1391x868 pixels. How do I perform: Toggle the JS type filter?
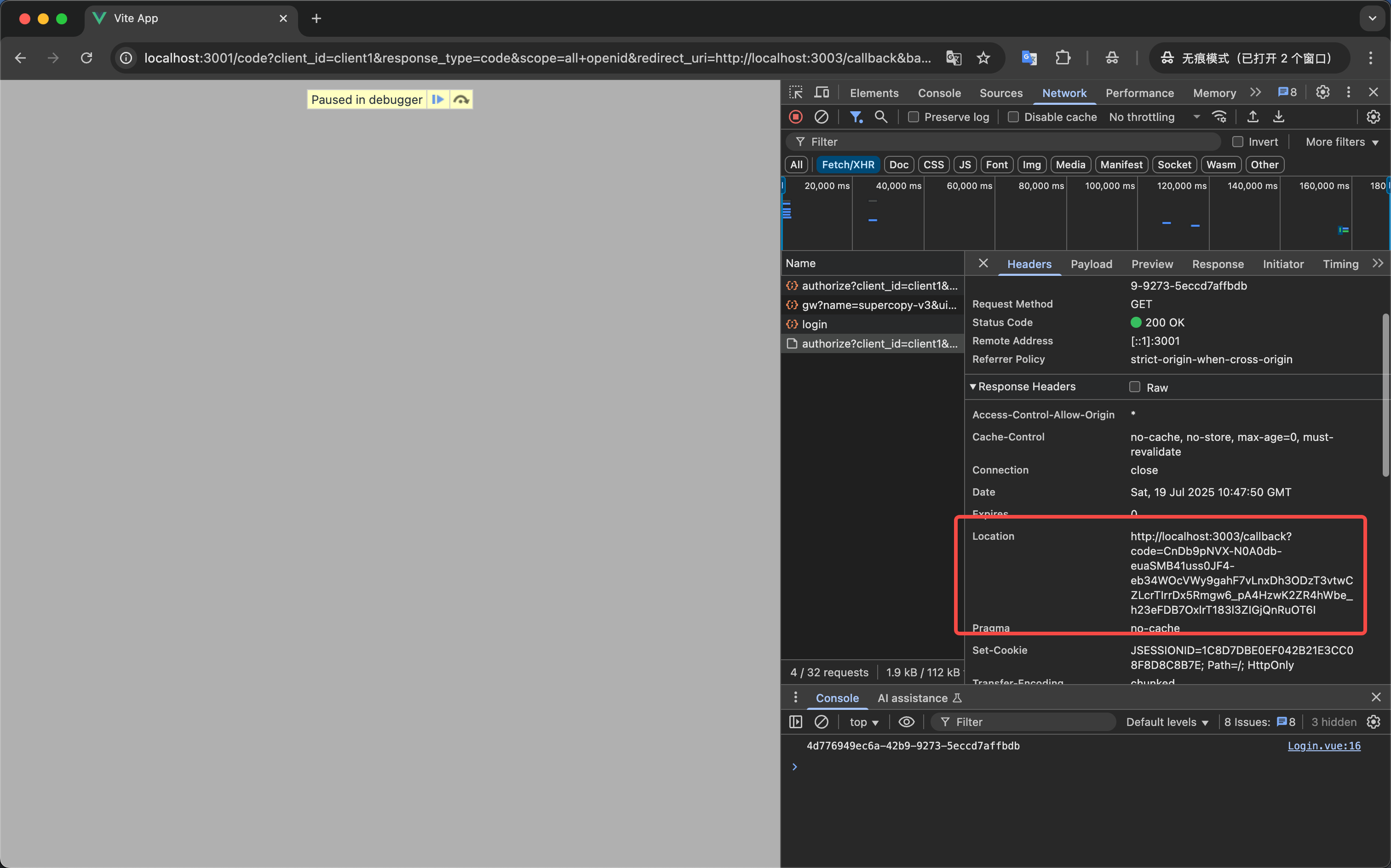click(x=965, y=165)
